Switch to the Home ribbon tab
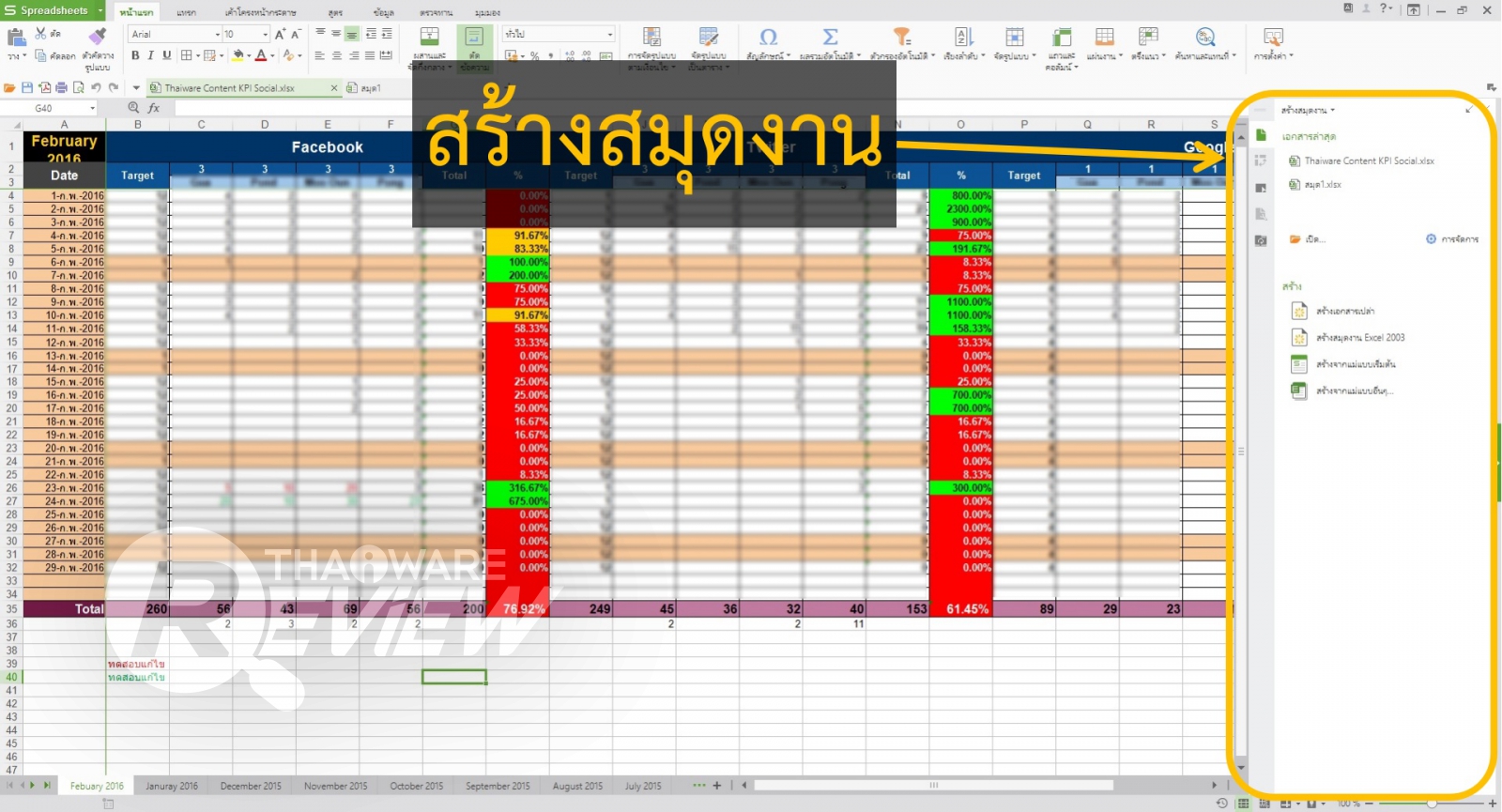The height and width of the screenshot is (812, 1502). pyautogui.click(x=137, y=12)
